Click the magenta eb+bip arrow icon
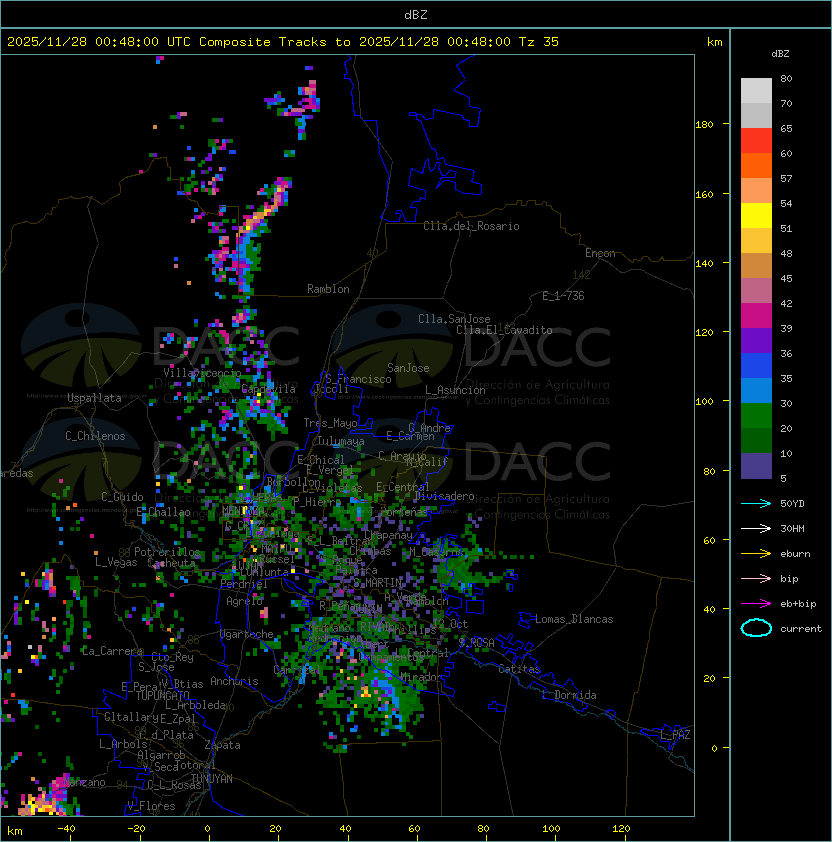832x842 pixels. (756, 604)
